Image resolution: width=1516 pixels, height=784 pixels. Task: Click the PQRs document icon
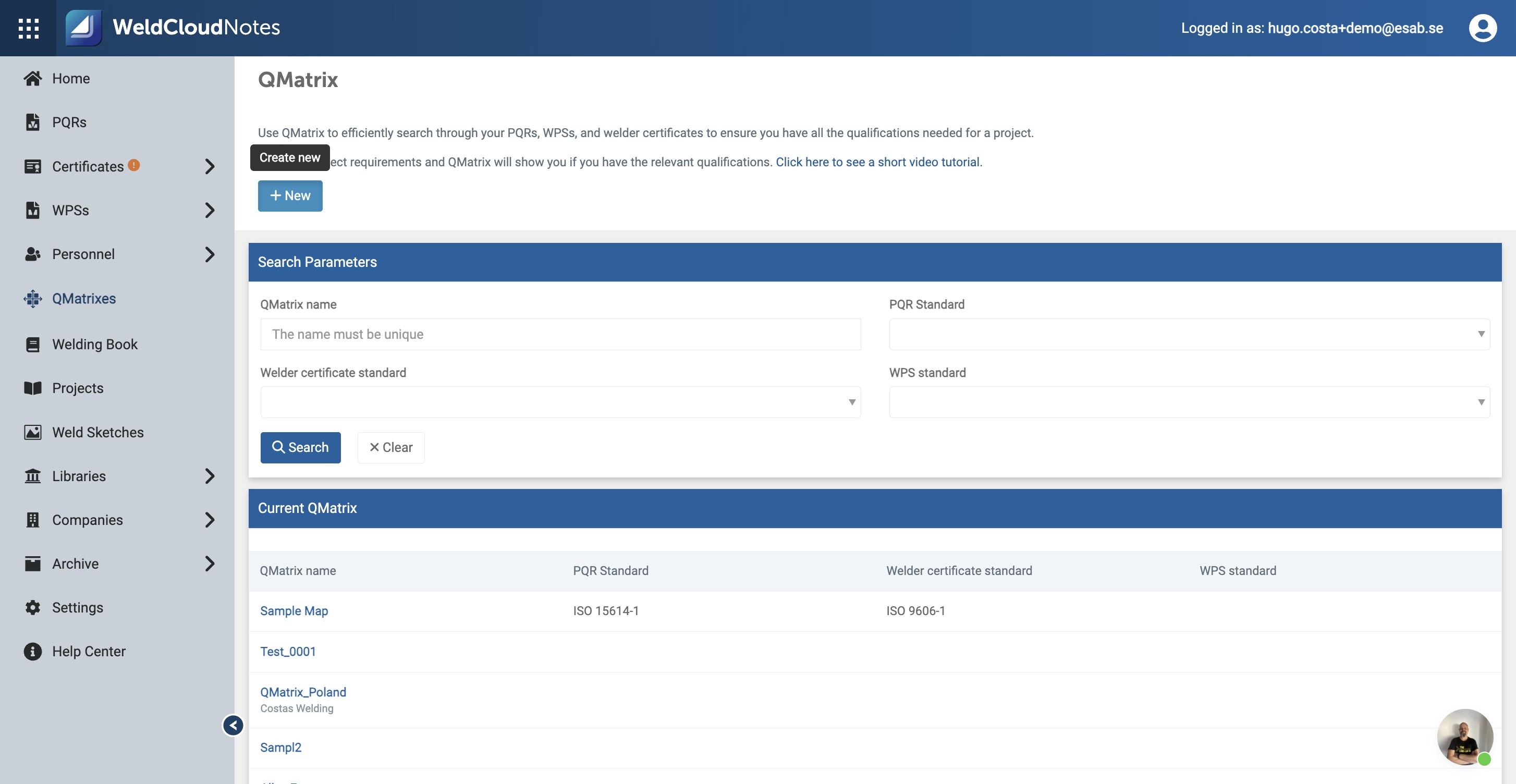point(33,122)
